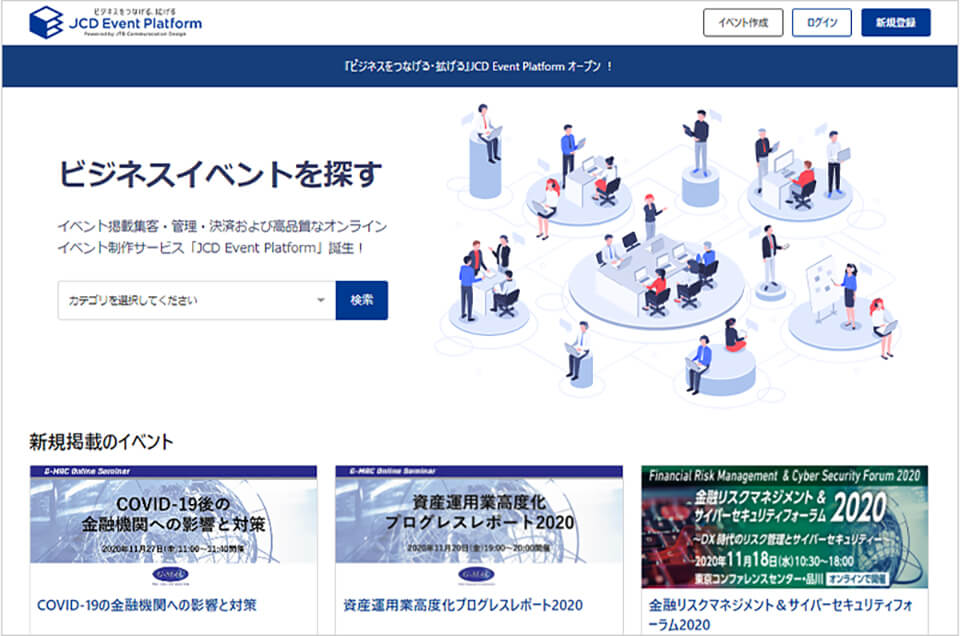This screenshot has height=636, width=960.
Task: Open the イベント作成 button
Action: click(x=743, y=23)
